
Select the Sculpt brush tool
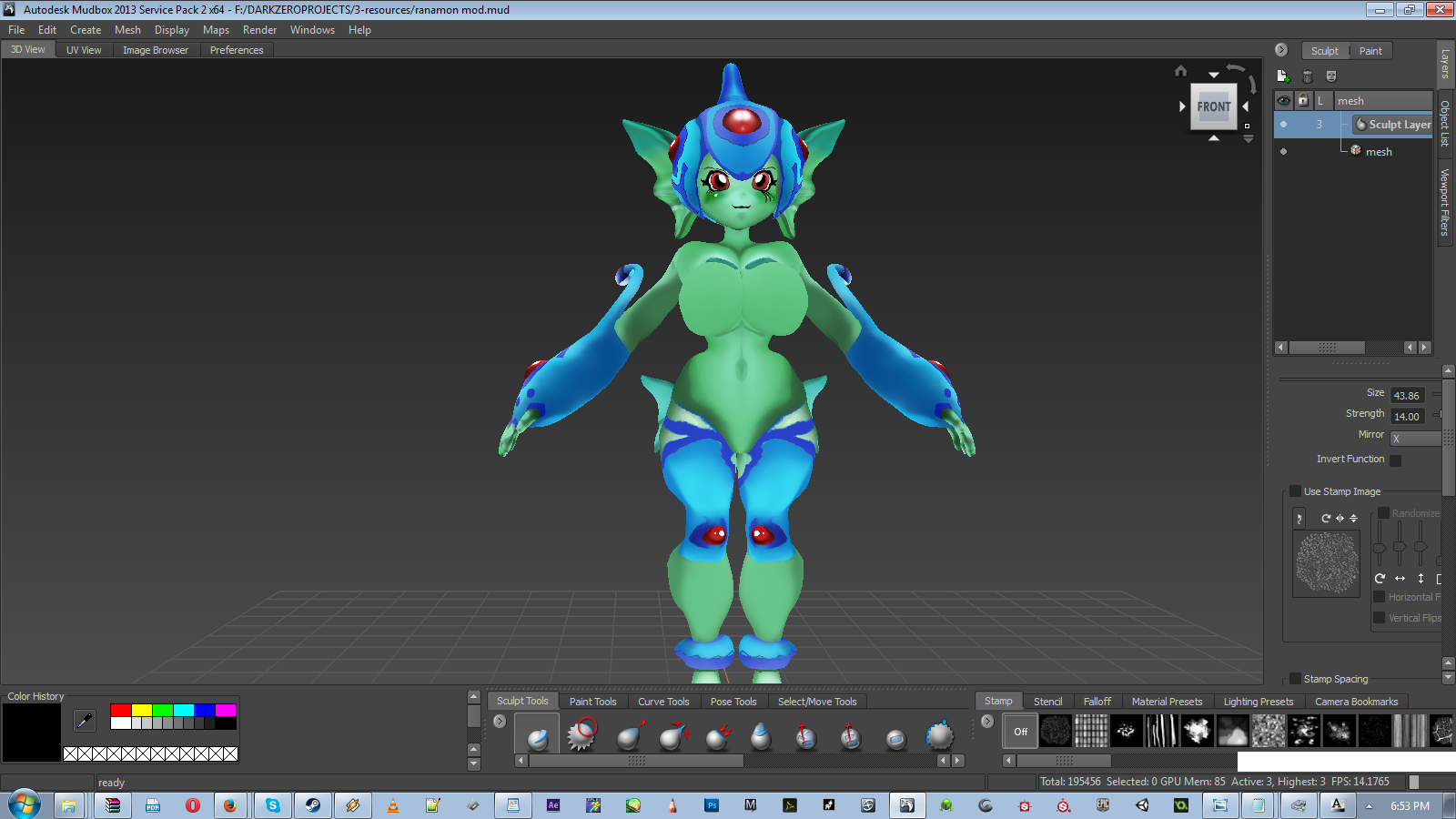(537, 736)
